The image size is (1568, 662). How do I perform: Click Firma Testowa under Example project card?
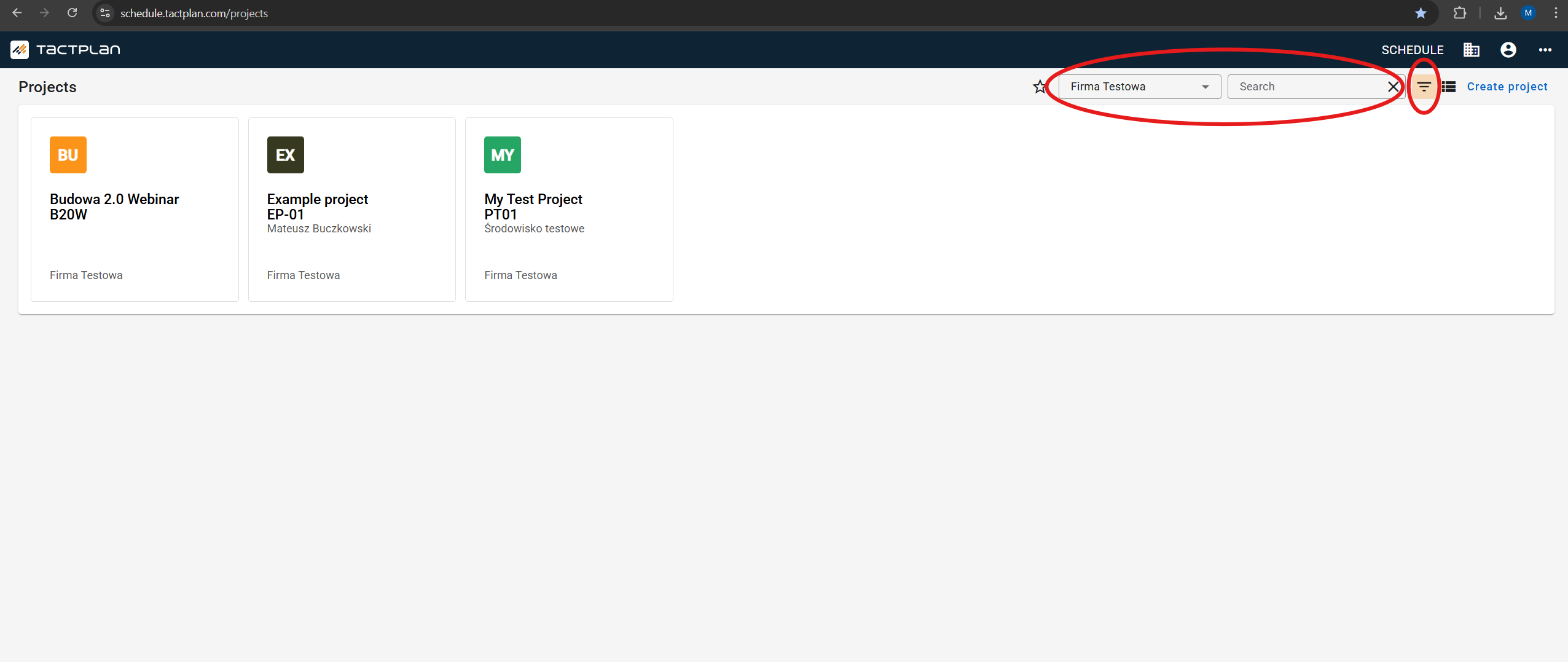304,275
